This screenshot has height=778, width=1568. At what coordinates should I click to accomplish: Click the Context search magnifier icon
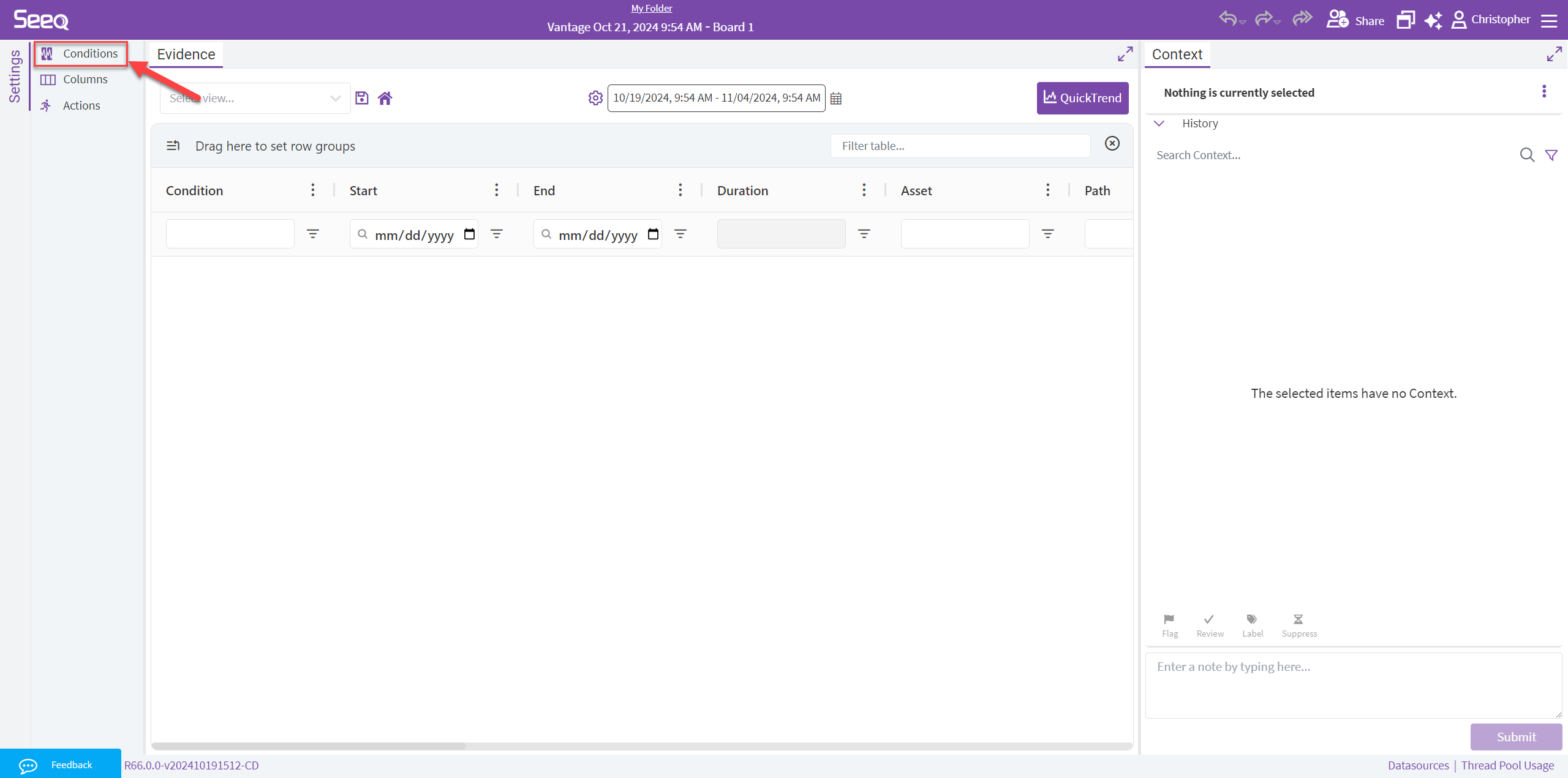(x=1527, y=155)
